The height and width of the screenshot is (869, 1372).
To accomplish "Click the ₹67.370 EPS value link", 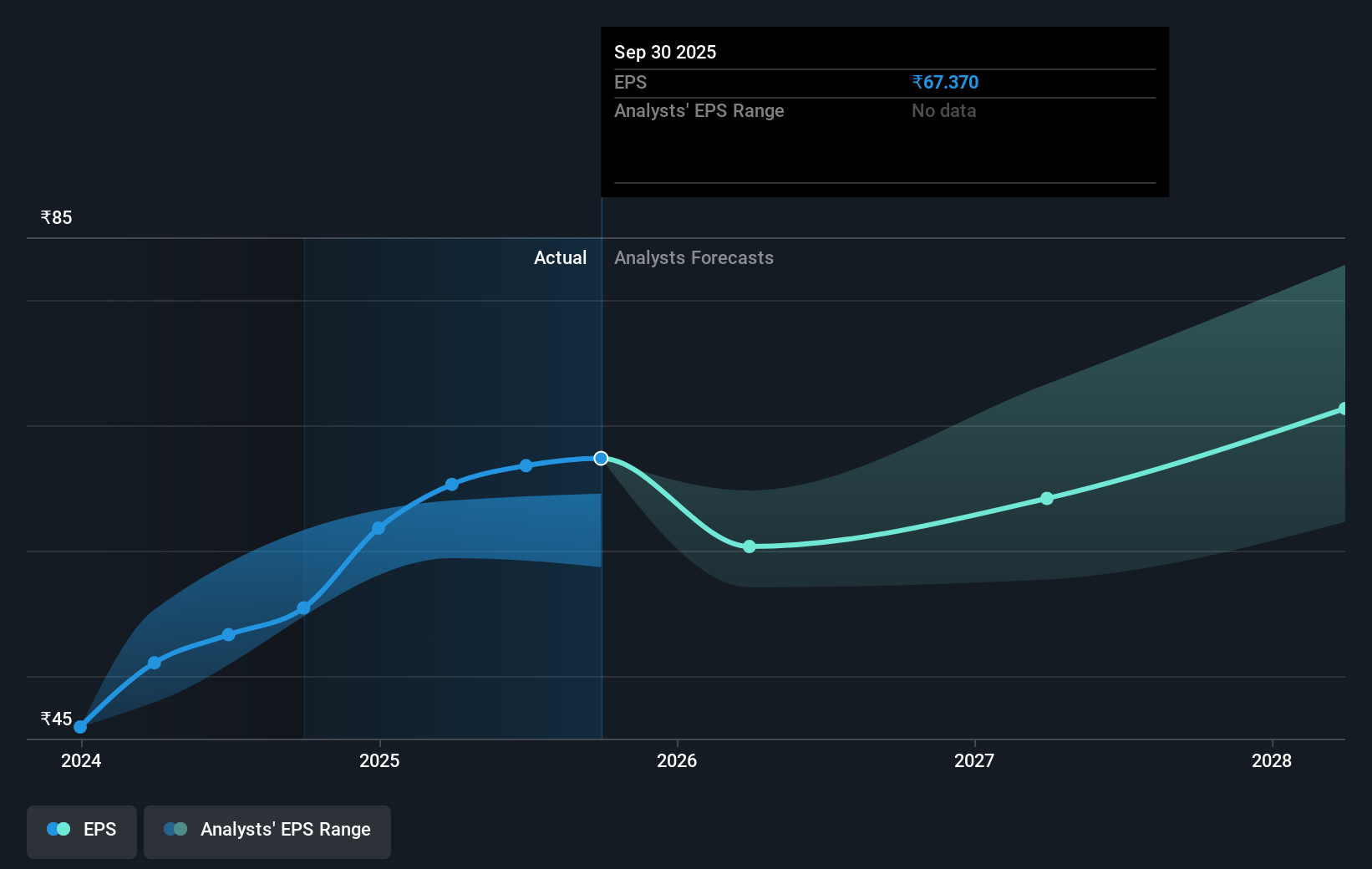I will (946, 82).
